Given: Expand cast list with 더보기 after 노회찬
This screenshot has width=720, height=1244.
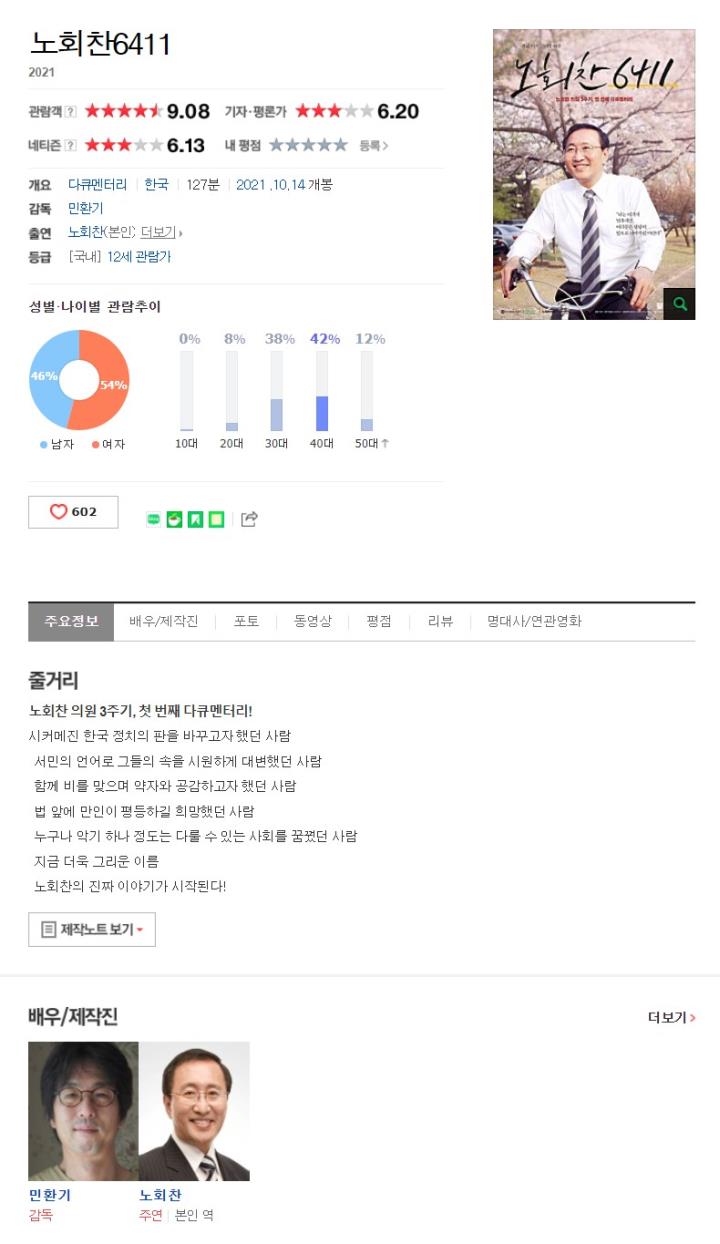Looking at the screenshot, I should coord(160,232).
